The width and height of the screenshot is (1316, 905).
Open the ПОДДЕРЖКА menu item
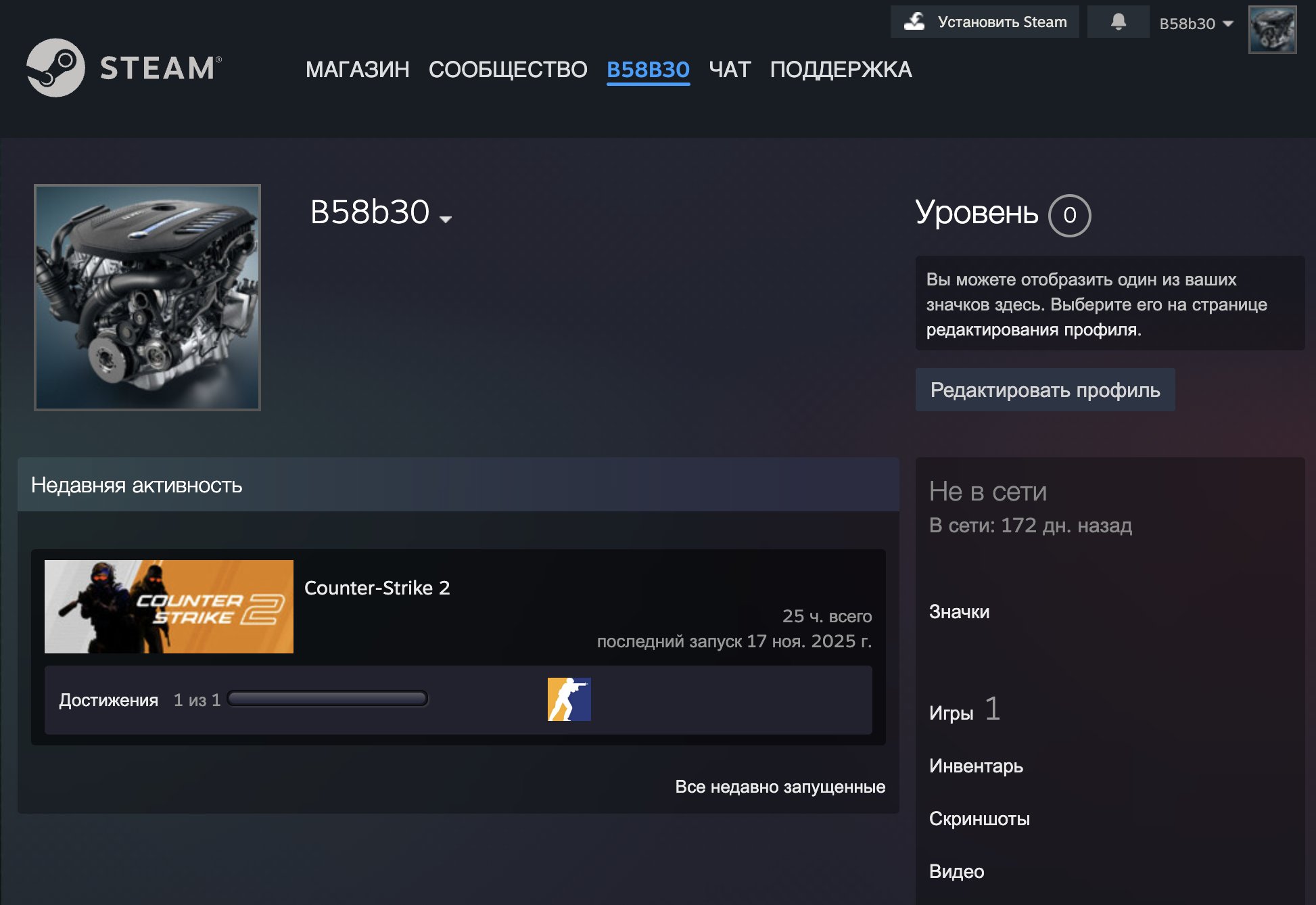841,69
